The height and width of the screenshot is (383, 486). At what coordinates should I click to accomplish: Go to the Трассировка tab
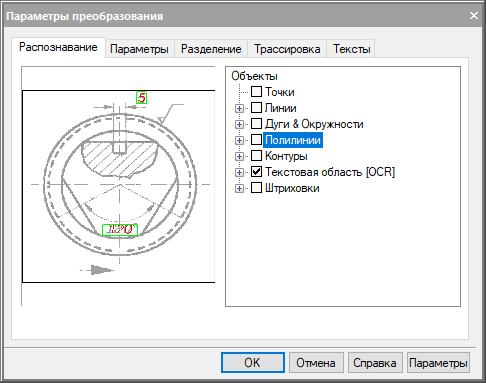[287, 49]
